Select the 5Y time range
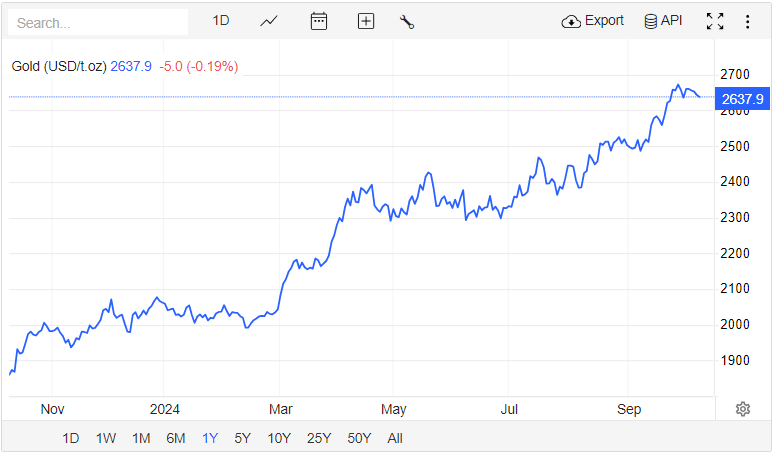 coord(242,438)
